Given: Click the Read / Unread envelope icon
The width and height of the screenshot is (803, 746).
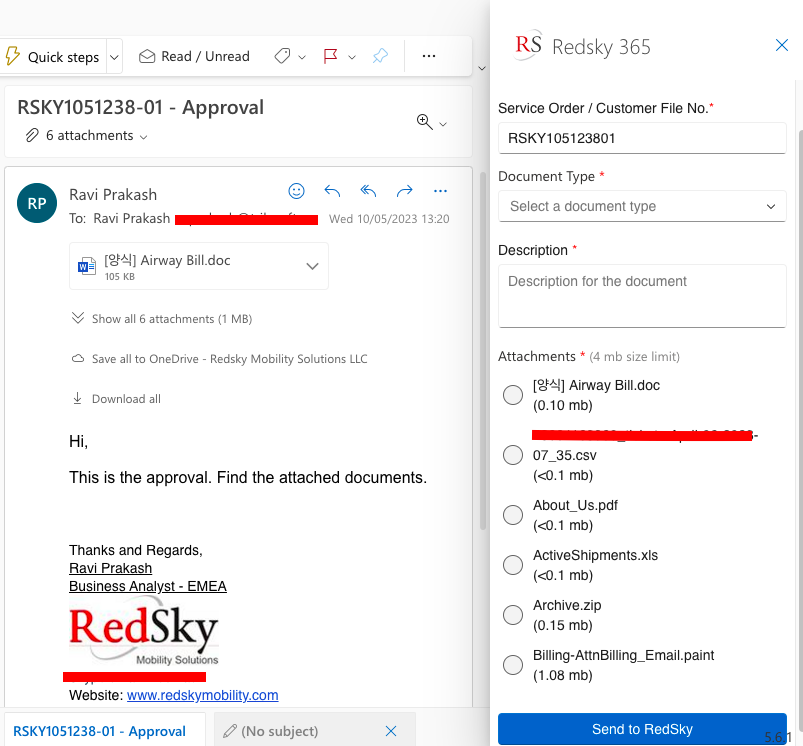Looking at the screenshot, I should click(147, 56).
